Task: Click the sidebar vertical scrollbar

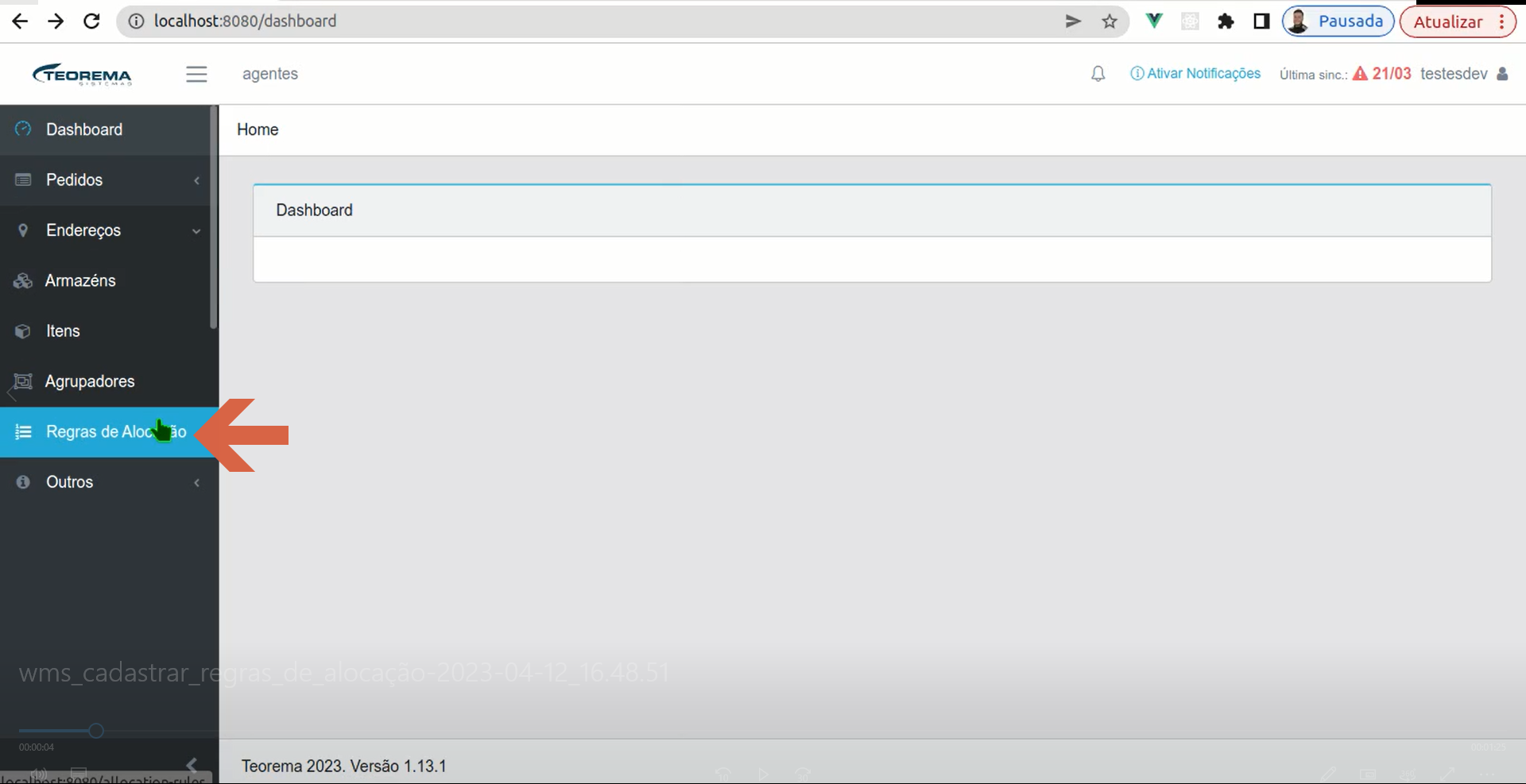Action: pos(213,217)
